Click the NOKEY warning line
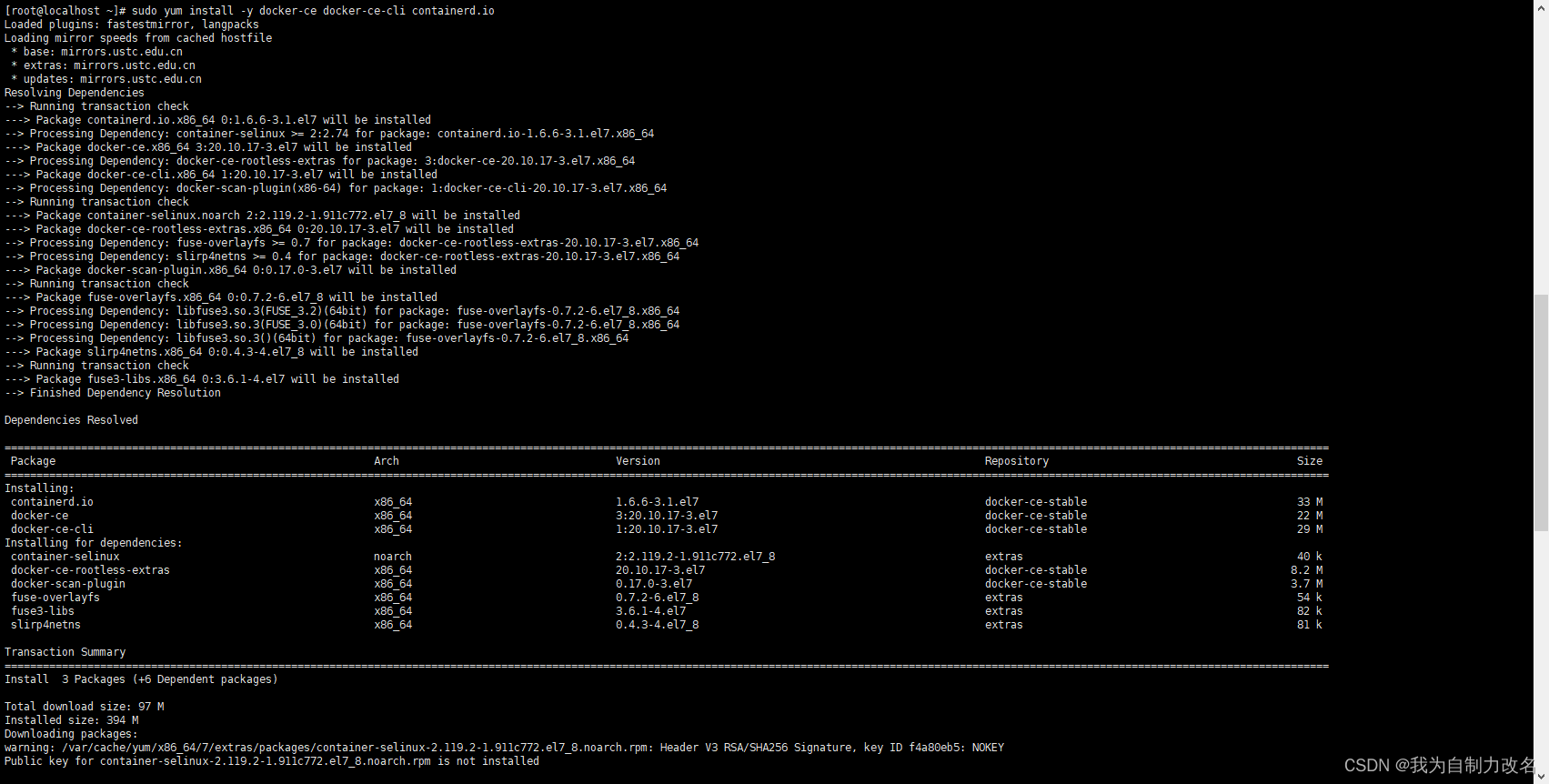The height and width of the screenshot is (784, 1549). tap(504, 748)
